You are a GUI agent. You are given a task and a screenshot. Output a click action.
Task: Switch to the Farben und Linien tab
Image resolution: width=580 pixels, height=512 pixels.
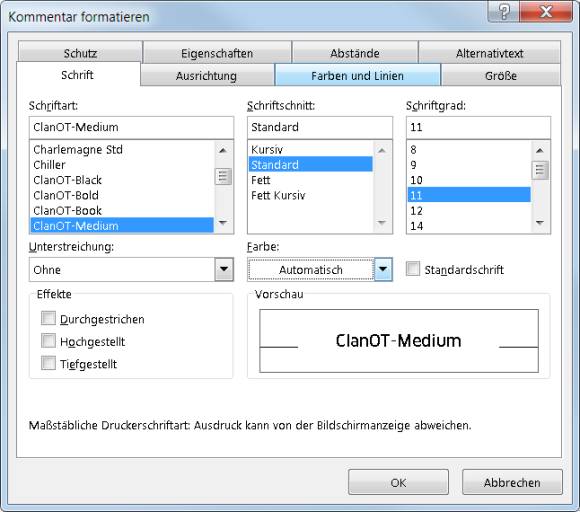(357, 75)
